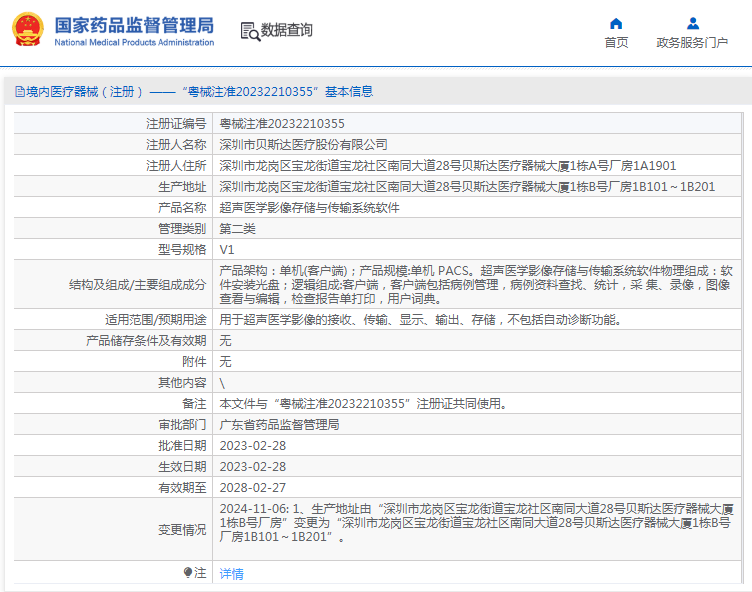Select effective date 2023-02-28 in 生效日期 row
The width and height of the screenshot is (752, 592).
pos(253,467)
